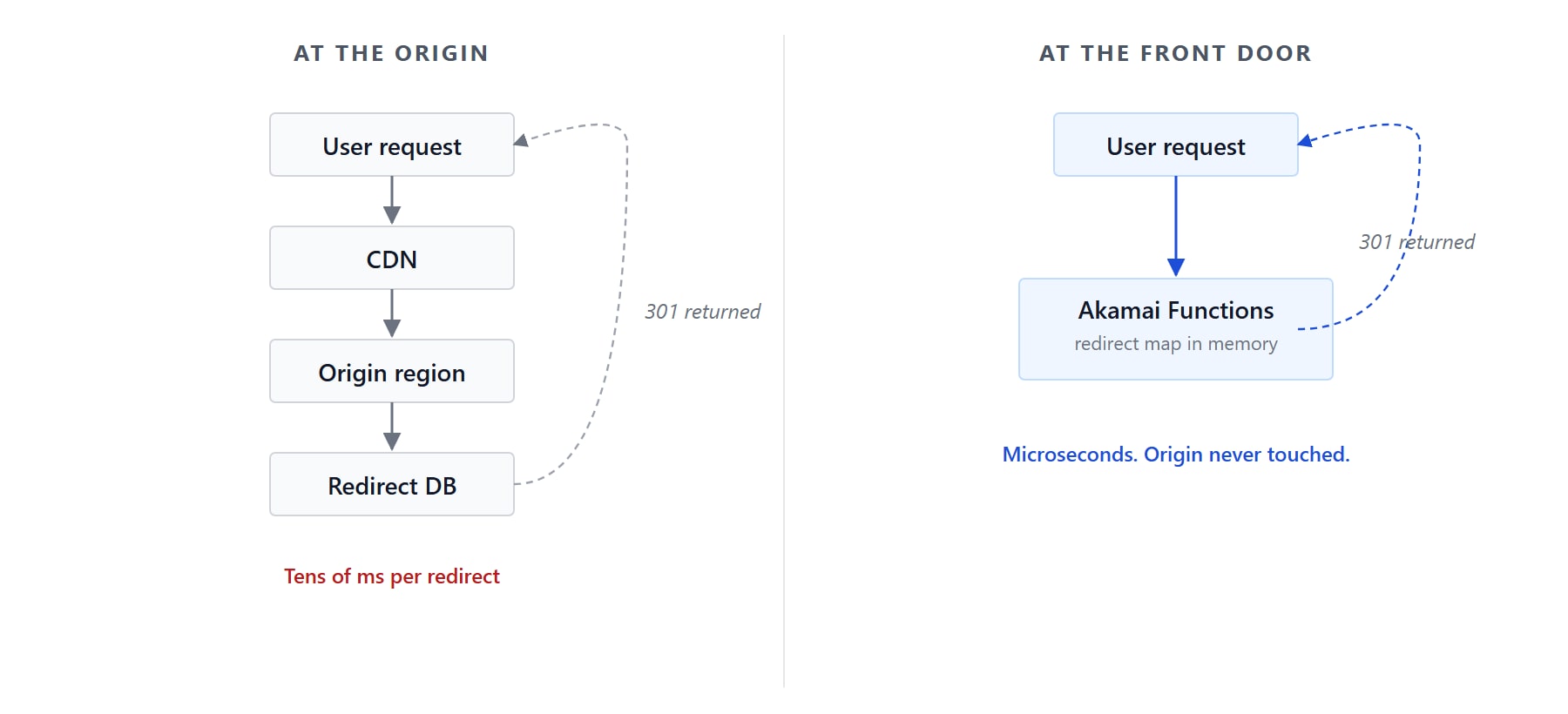Click red 'Tens of ms per redirect' text

click(392, 576)
